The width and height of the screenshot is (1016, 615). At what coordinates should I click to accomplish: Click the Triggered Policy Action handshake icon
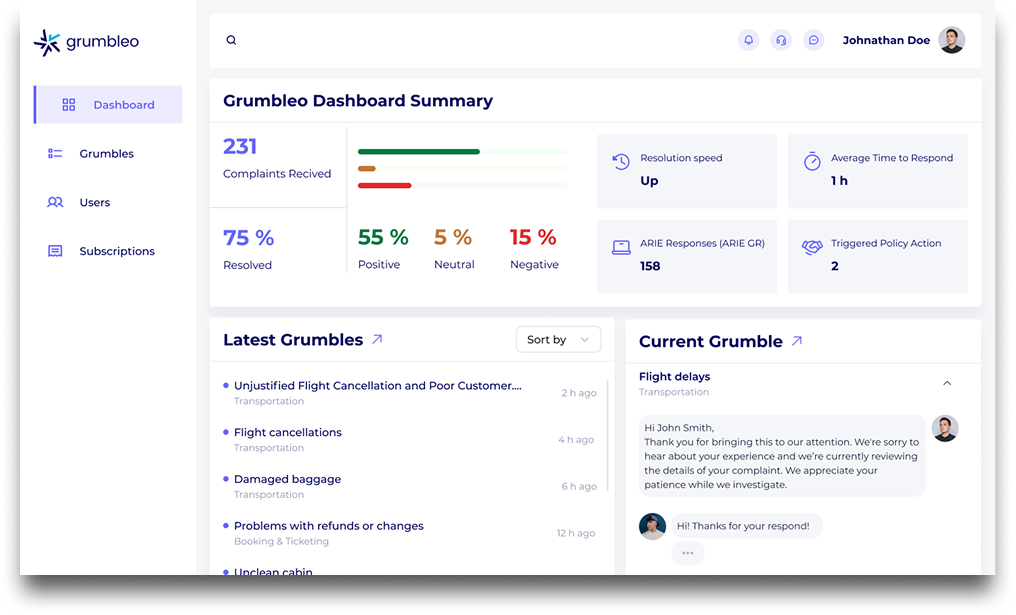coord(812,245)
